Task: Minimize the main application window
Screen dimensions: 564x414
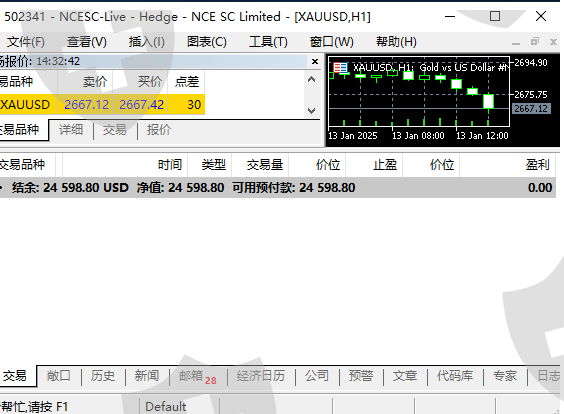Action: tap(450, 16)
